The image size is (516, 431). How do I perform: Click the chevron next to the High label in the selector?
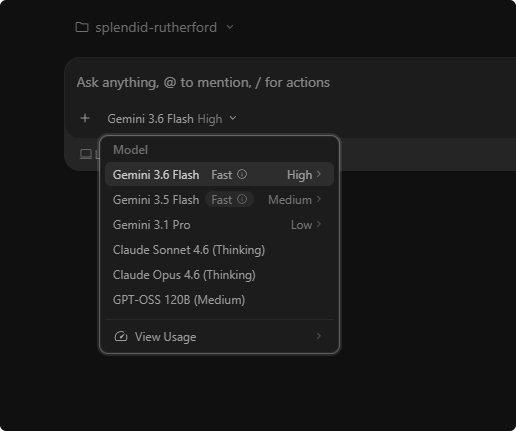click(x=233, y=118)
